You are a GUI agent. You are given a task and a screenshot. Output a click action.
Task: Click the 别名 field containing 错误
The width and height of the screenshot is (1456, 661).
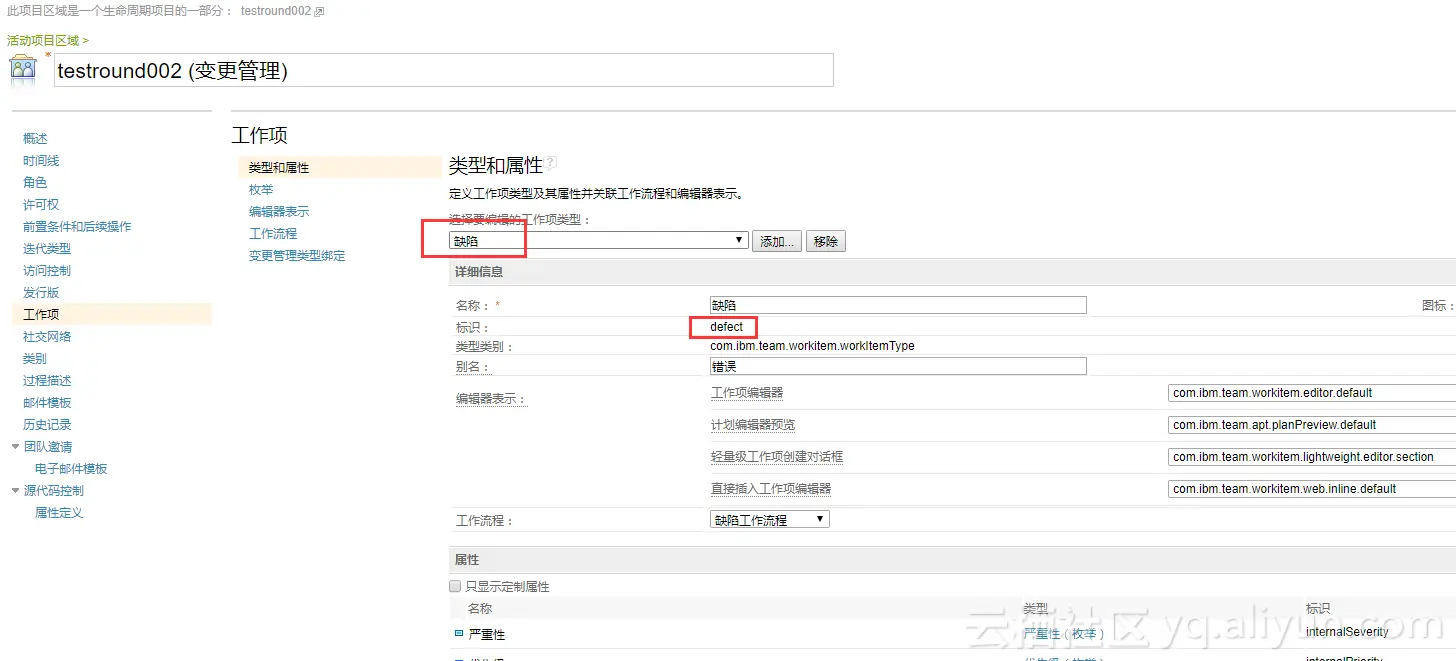coord(898,366)
